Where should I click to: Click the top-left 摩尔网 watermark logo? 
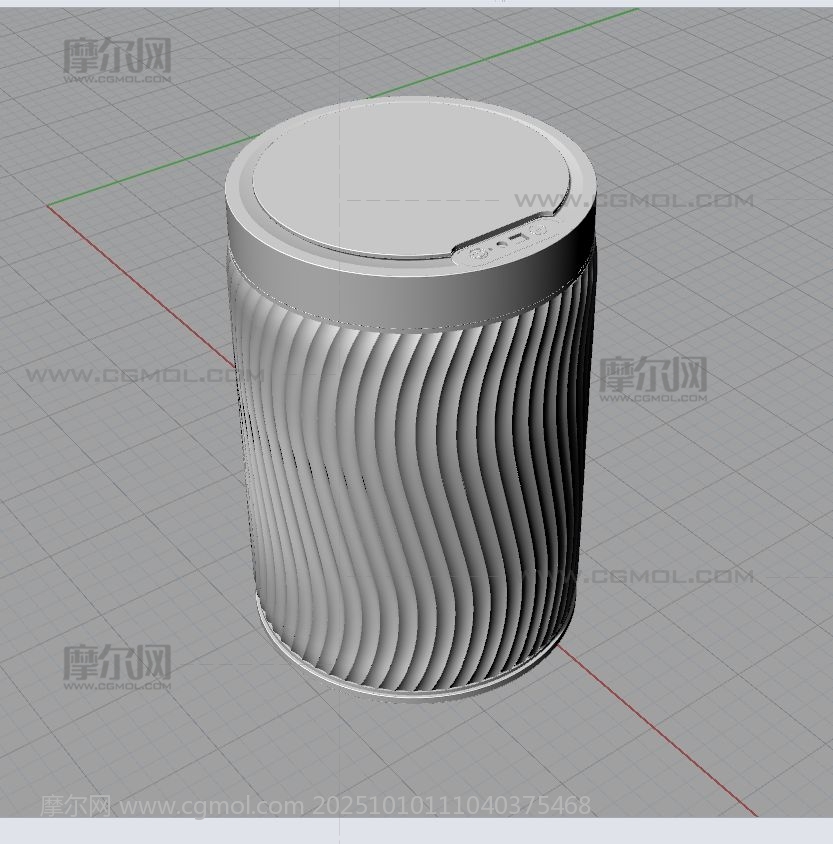[x=117, y=58]
